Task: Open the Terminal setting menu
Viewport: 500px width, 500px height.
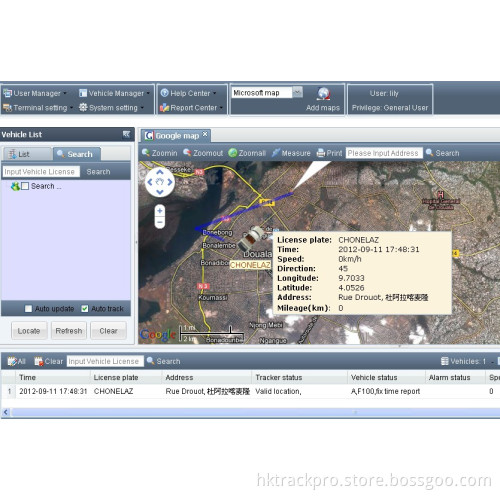Action: [38, 108]
